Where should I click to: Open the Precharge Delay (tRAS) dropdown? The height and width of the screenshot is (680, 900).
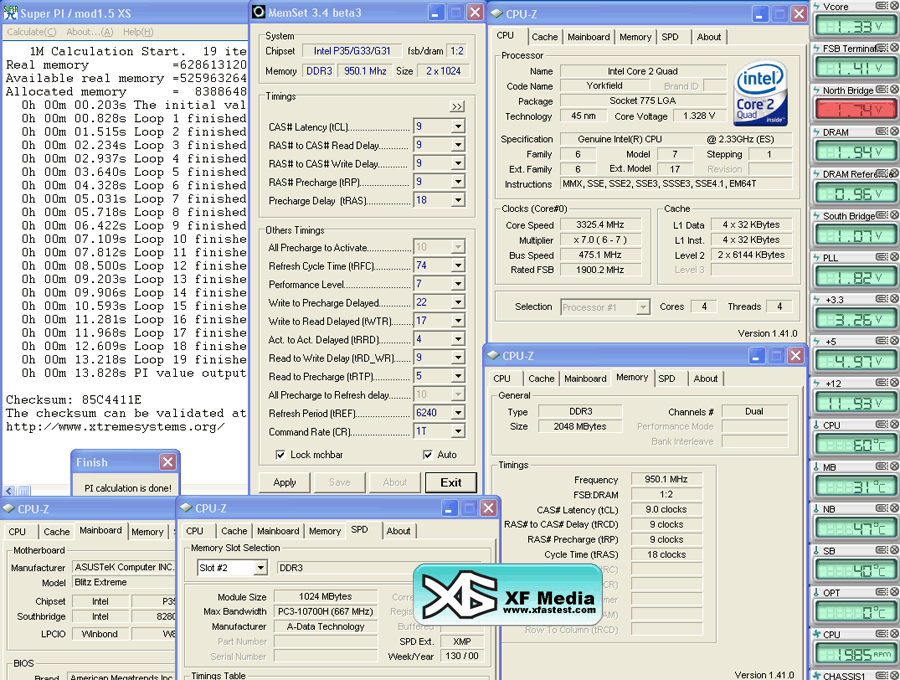[x=458, y=200]
